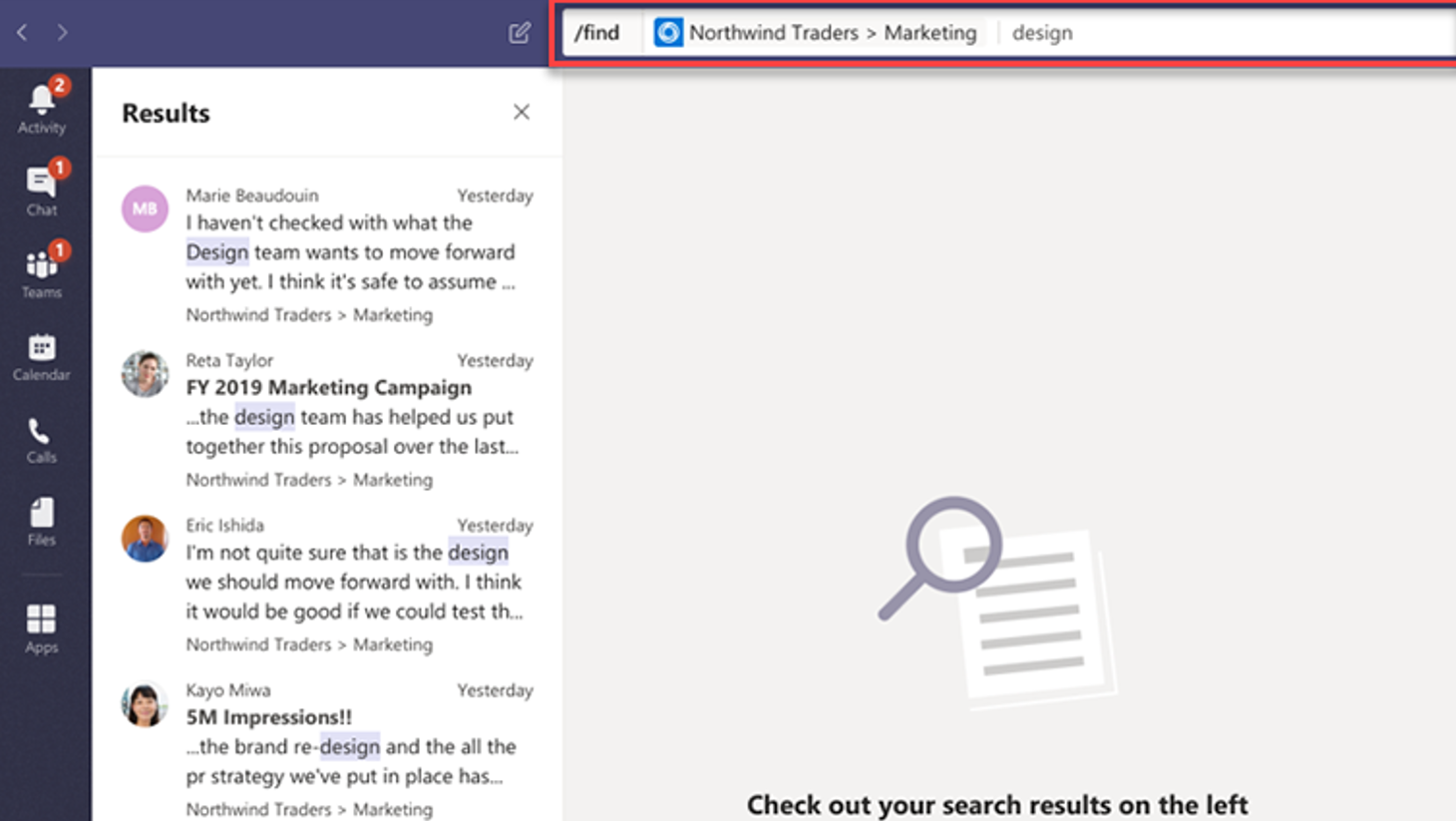Go forward with the right arrow

[x=62, y=33]
